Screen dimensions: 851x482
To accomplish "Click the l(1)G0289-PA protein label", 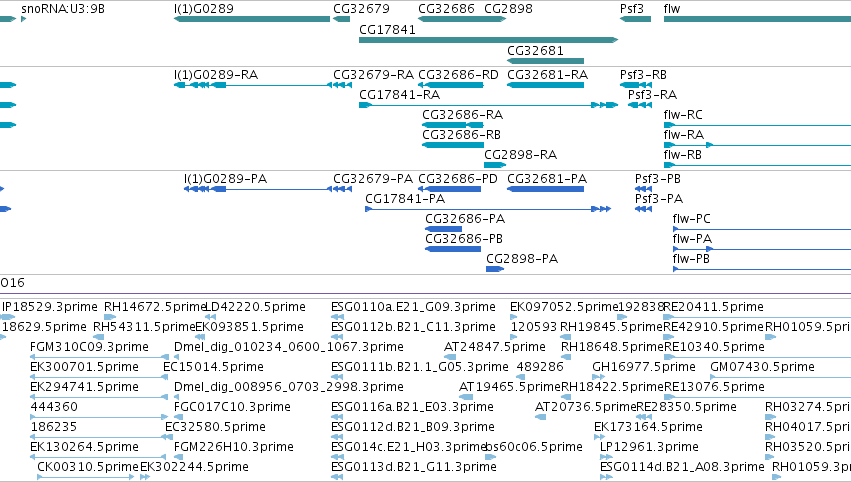I will (x=225, y=179).
